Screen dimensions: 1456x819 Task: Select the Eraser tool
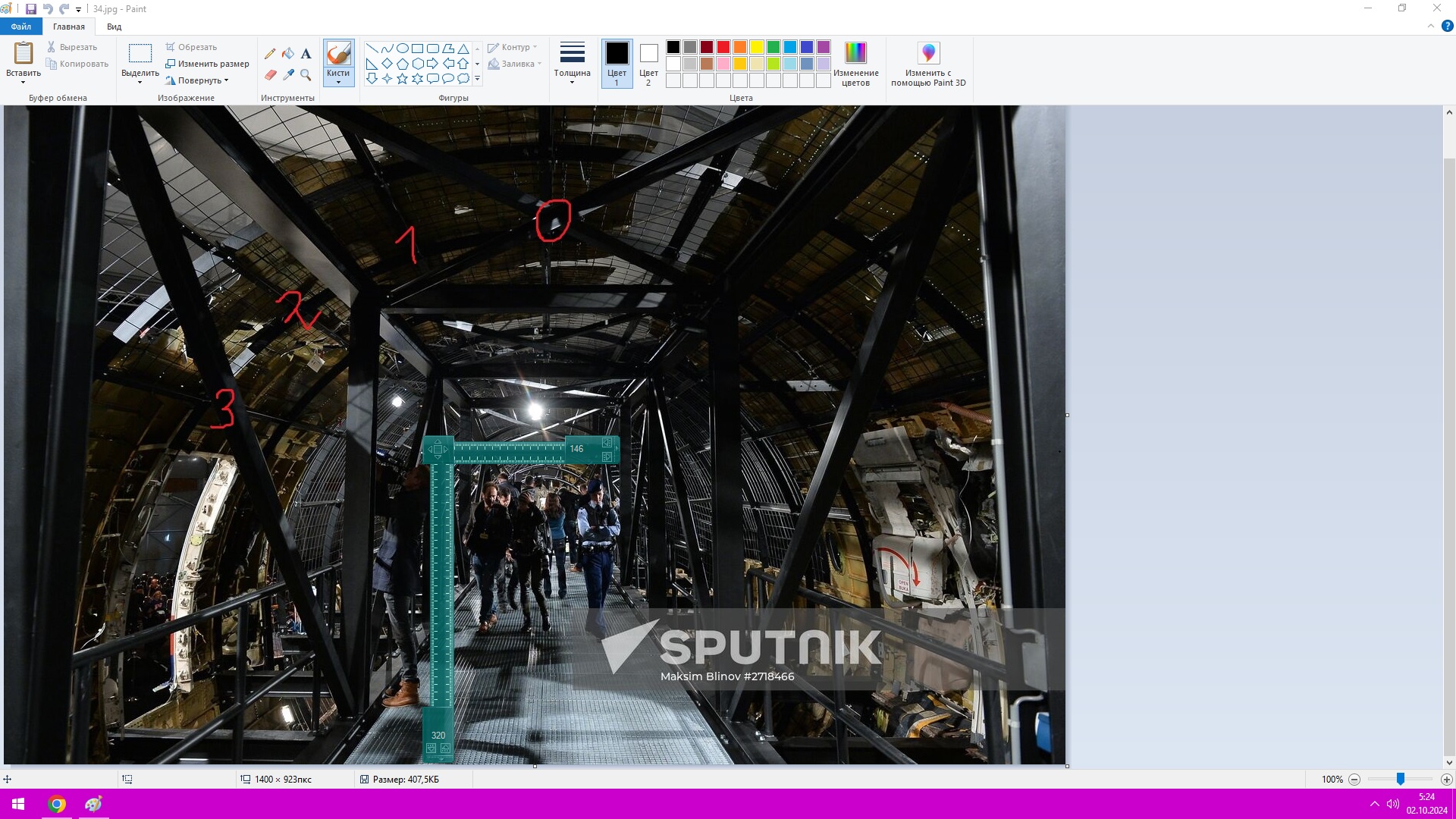[x=270, y=74]
